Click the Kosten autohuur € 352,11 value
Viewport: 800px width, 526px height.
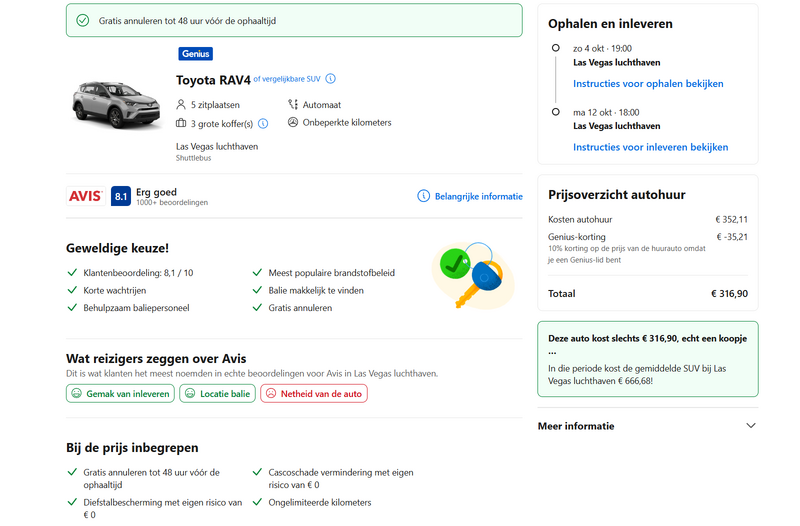[x=732, y=219]
